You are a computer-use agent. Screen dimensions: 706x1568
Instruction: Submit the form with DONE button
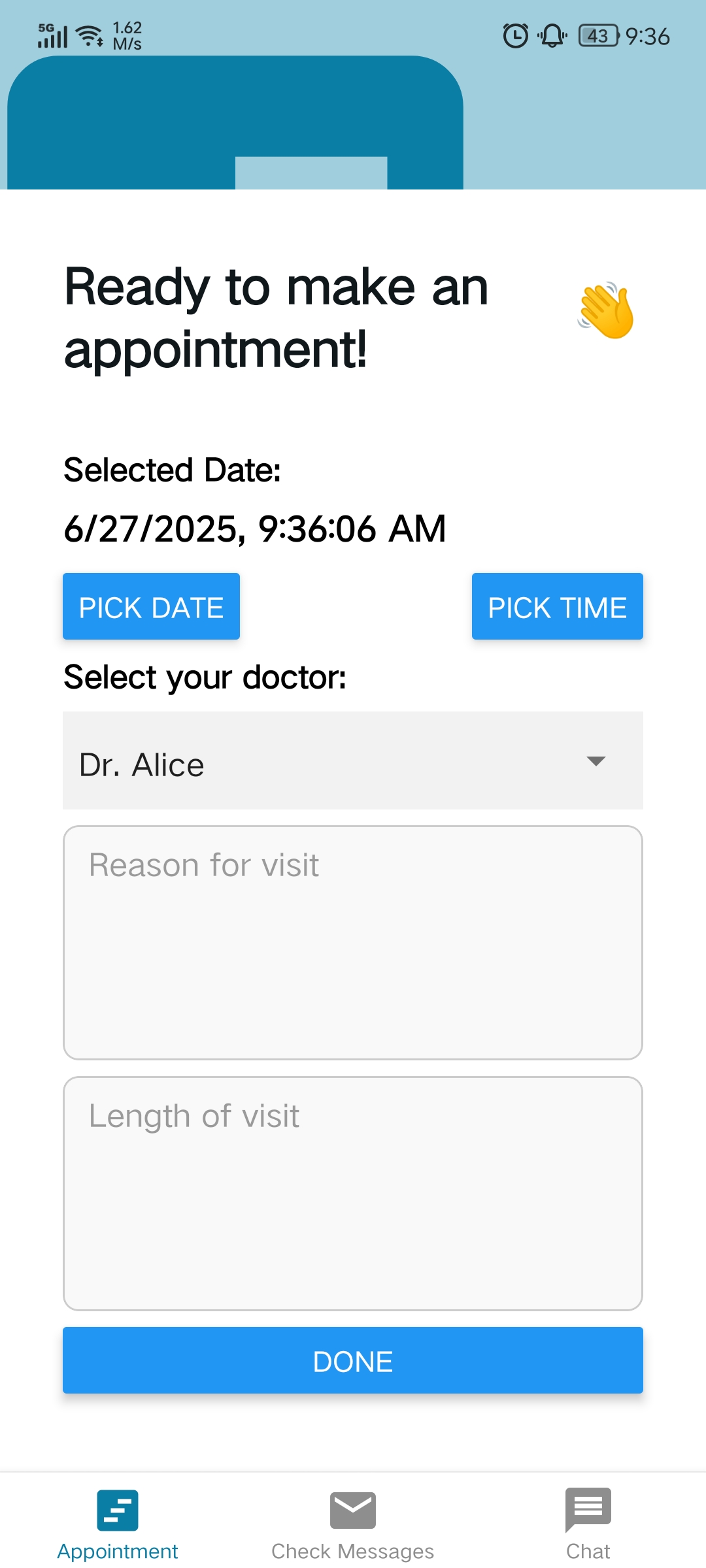point(352,1361)
